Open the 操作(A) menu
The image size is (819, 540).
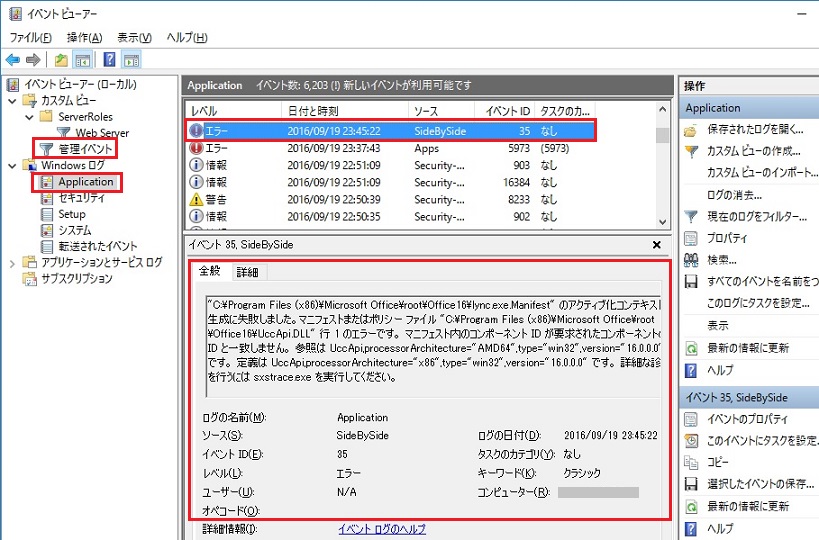point(85,38)
